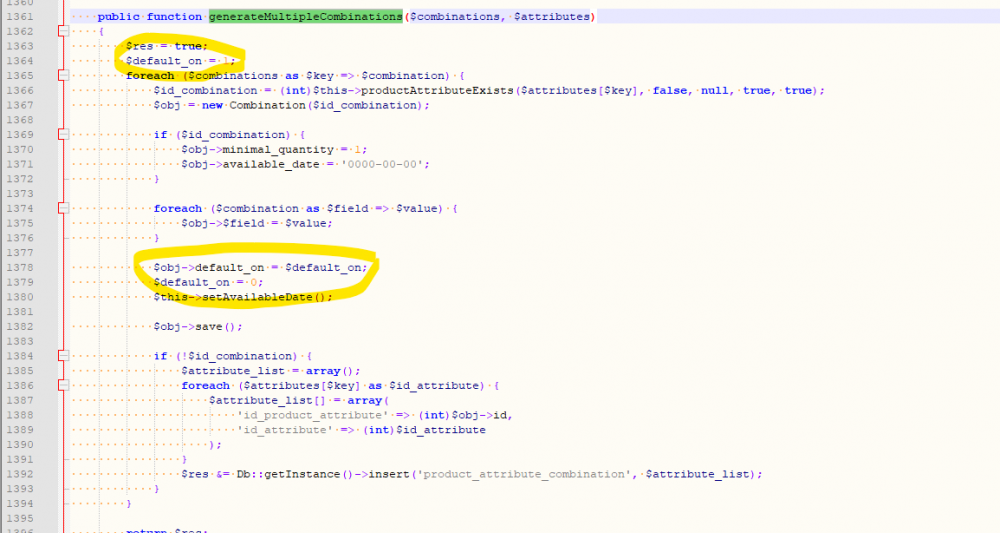Screen dimensions: 1000x533
Task: Collapse the foreach fold on line 1386
Action: pyautogui.click(x=63, y=385)
